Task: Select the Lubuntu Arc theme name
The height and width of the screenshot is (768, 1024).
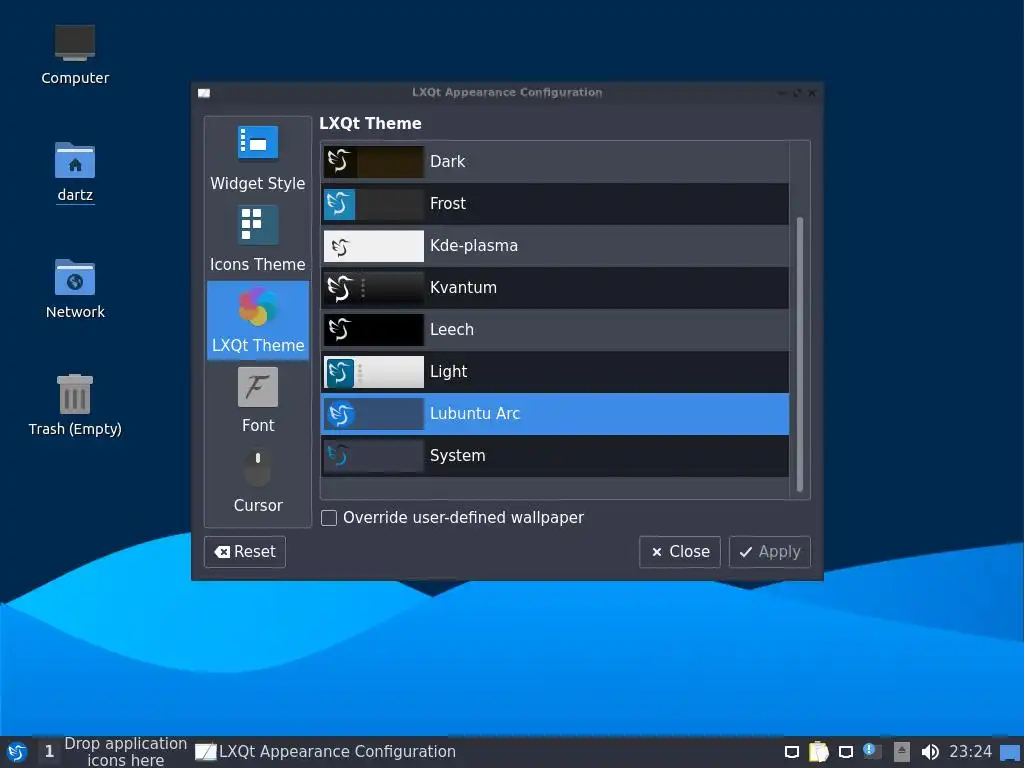Action: pos(475,413)
